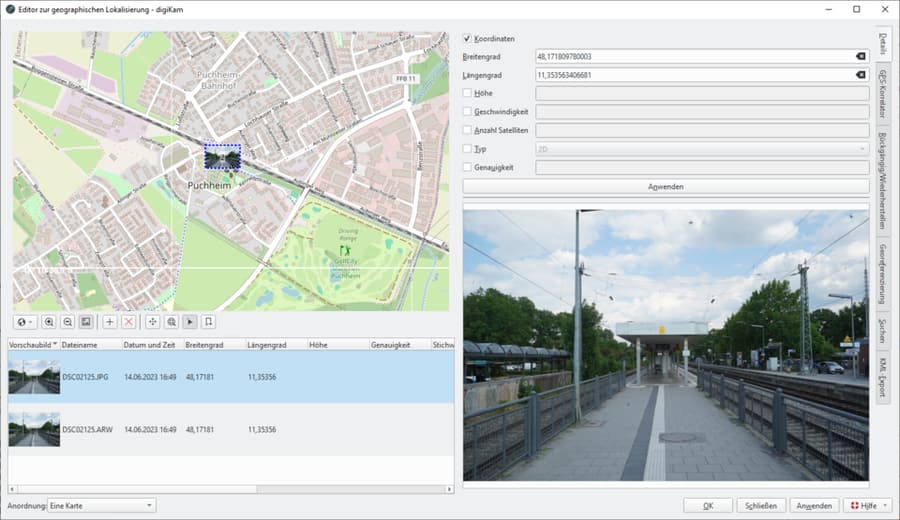Click the red X remove icon

[x=129, y=322]
